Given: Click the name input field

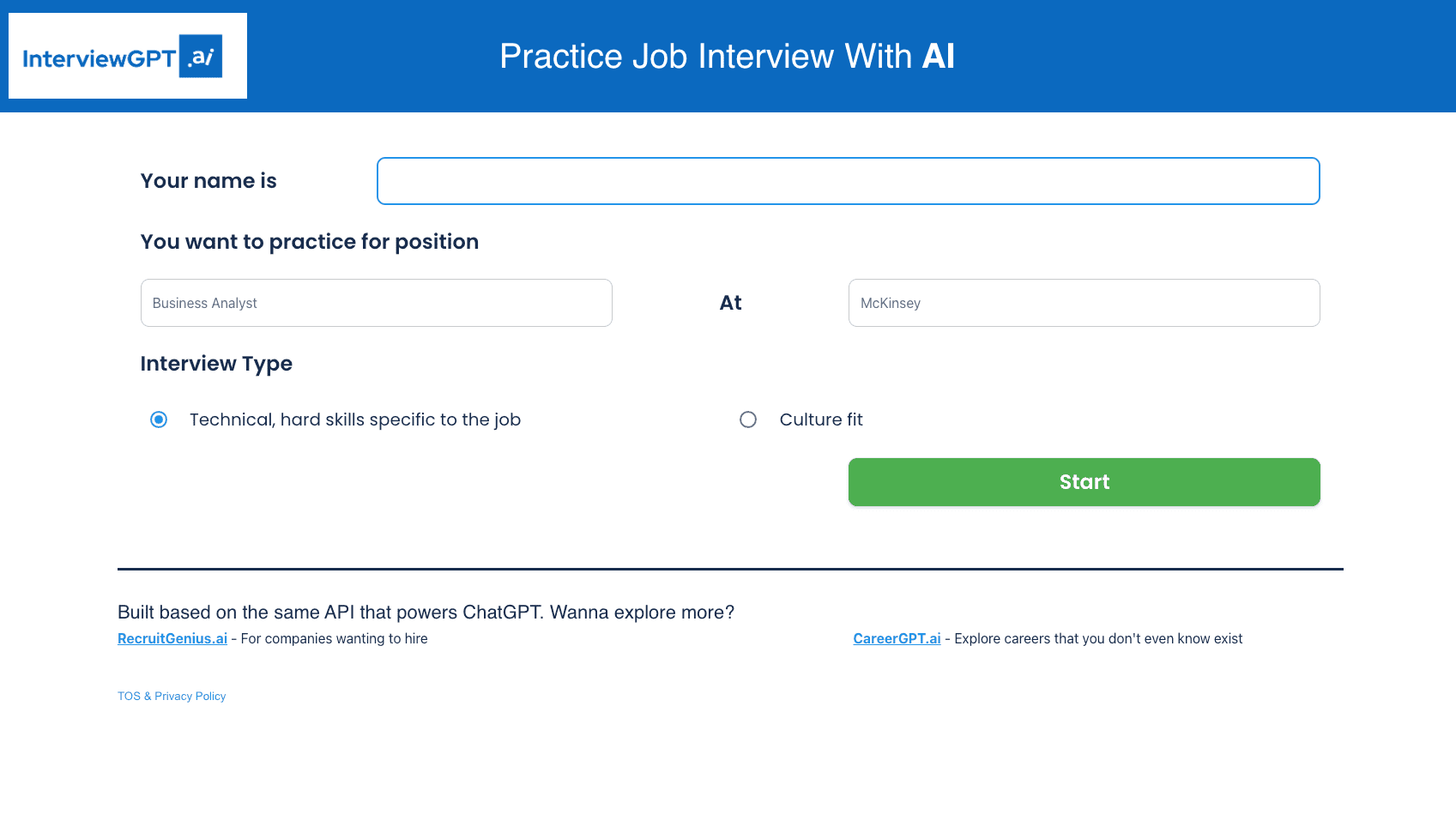Looking at the screenshot, I should click(x=848, y=181).
